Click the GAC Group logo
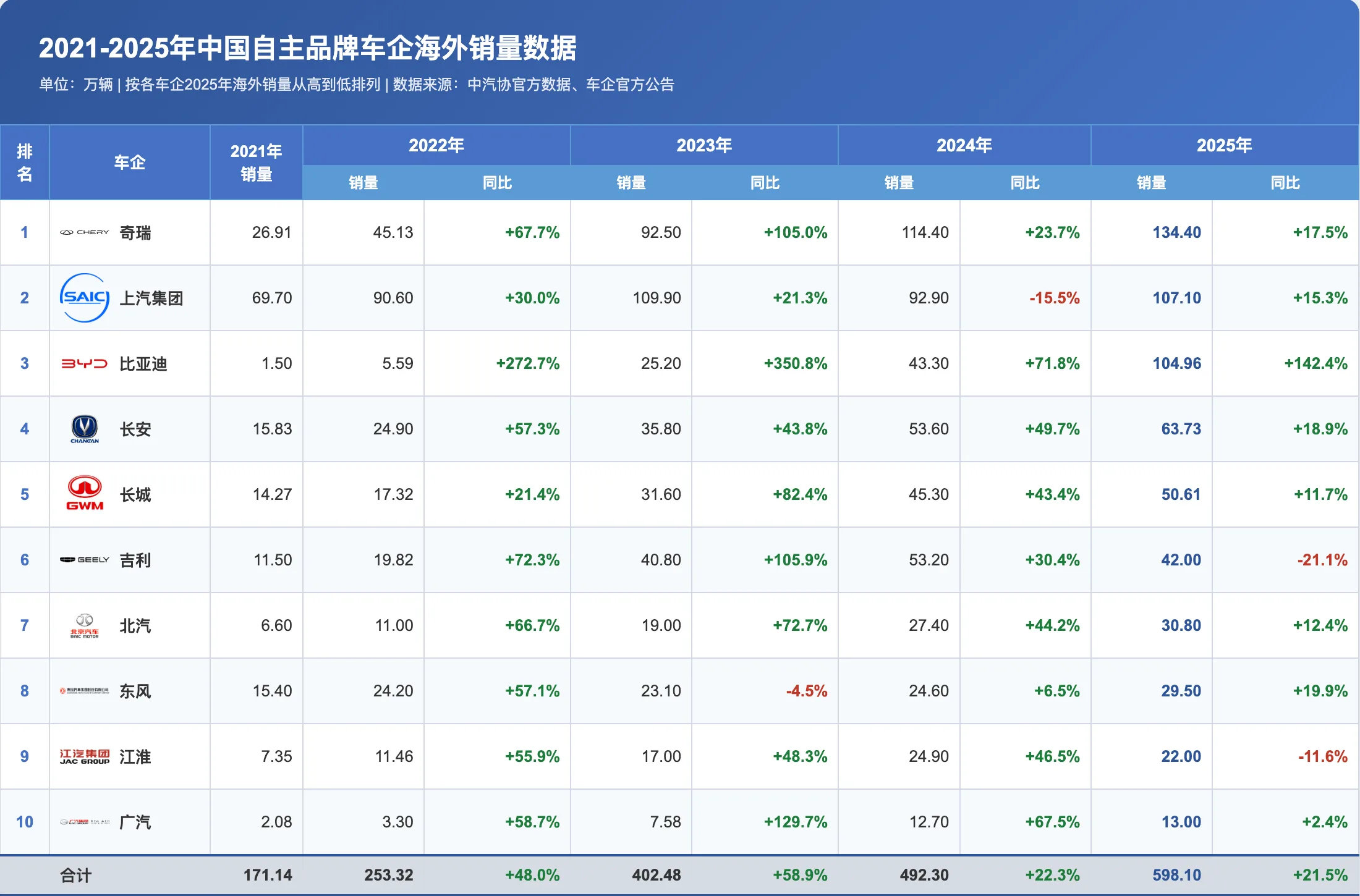 [84, 822]
